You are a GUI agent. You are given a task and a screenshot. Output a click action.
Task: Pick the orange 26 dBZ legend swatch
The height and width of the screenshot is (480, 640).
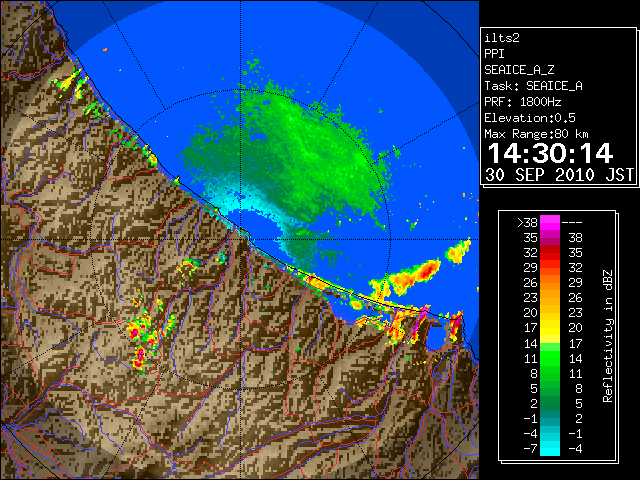550,282
